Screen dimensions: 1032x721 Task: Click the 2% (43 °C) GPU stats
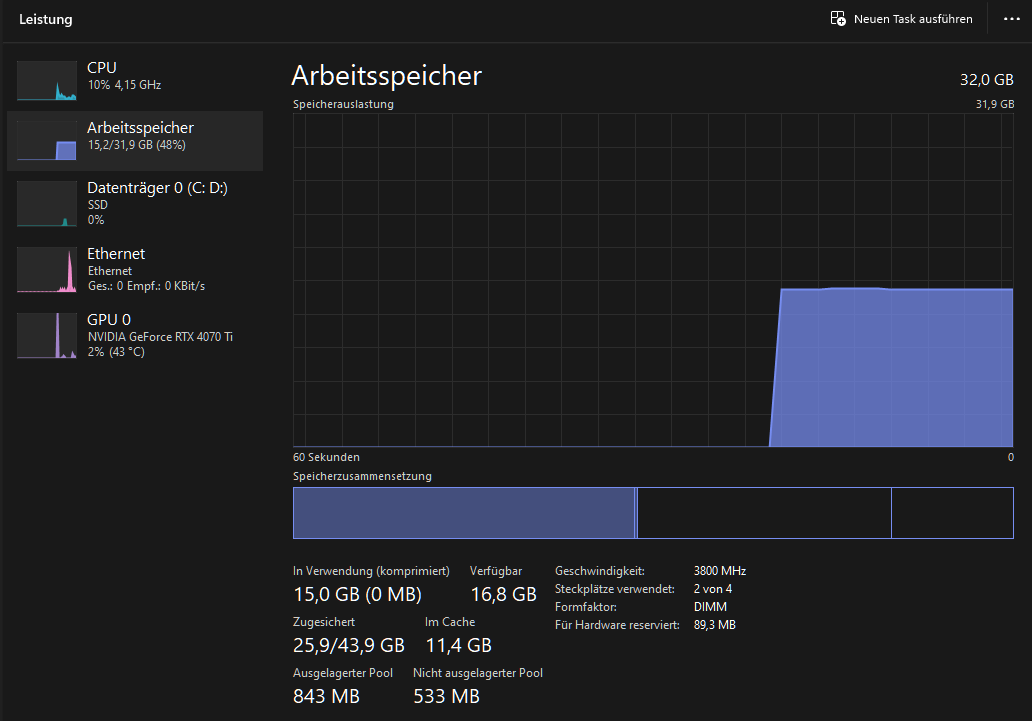tap(116, 352)
